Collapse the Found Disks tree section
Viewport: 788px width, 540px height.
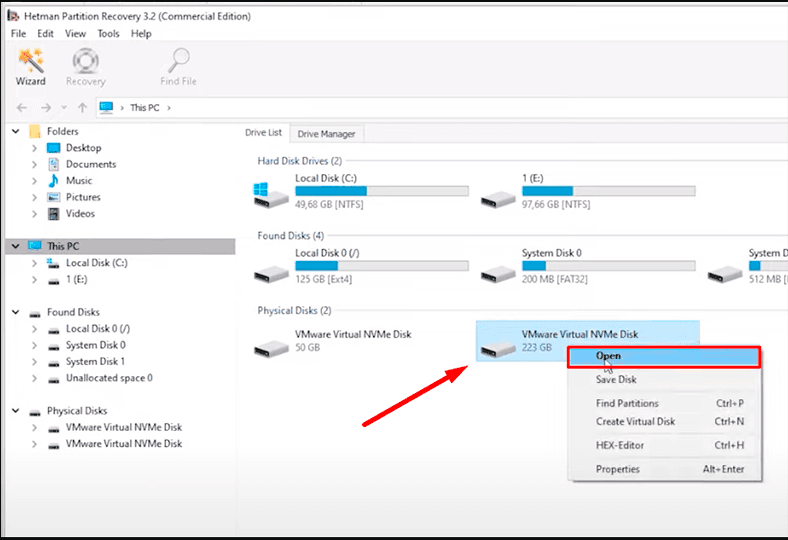[16, 312]
